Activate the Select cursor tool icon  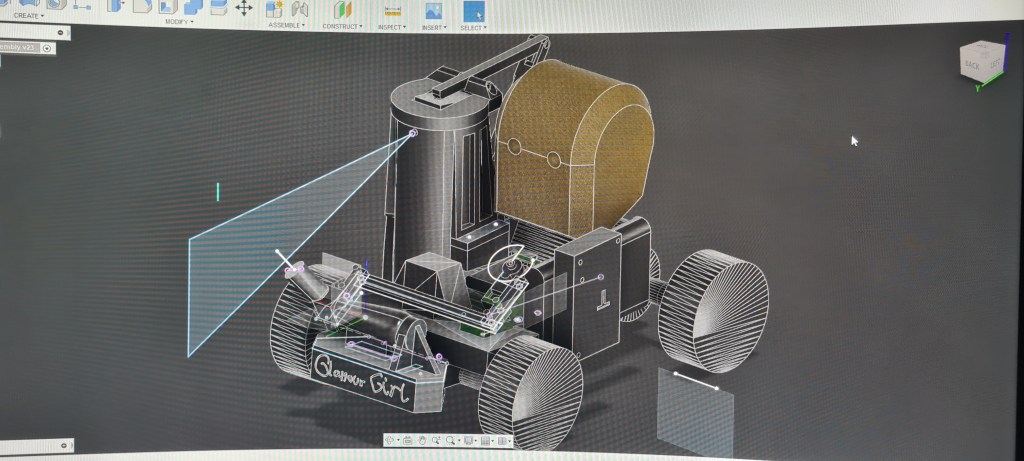coord(473,10)
